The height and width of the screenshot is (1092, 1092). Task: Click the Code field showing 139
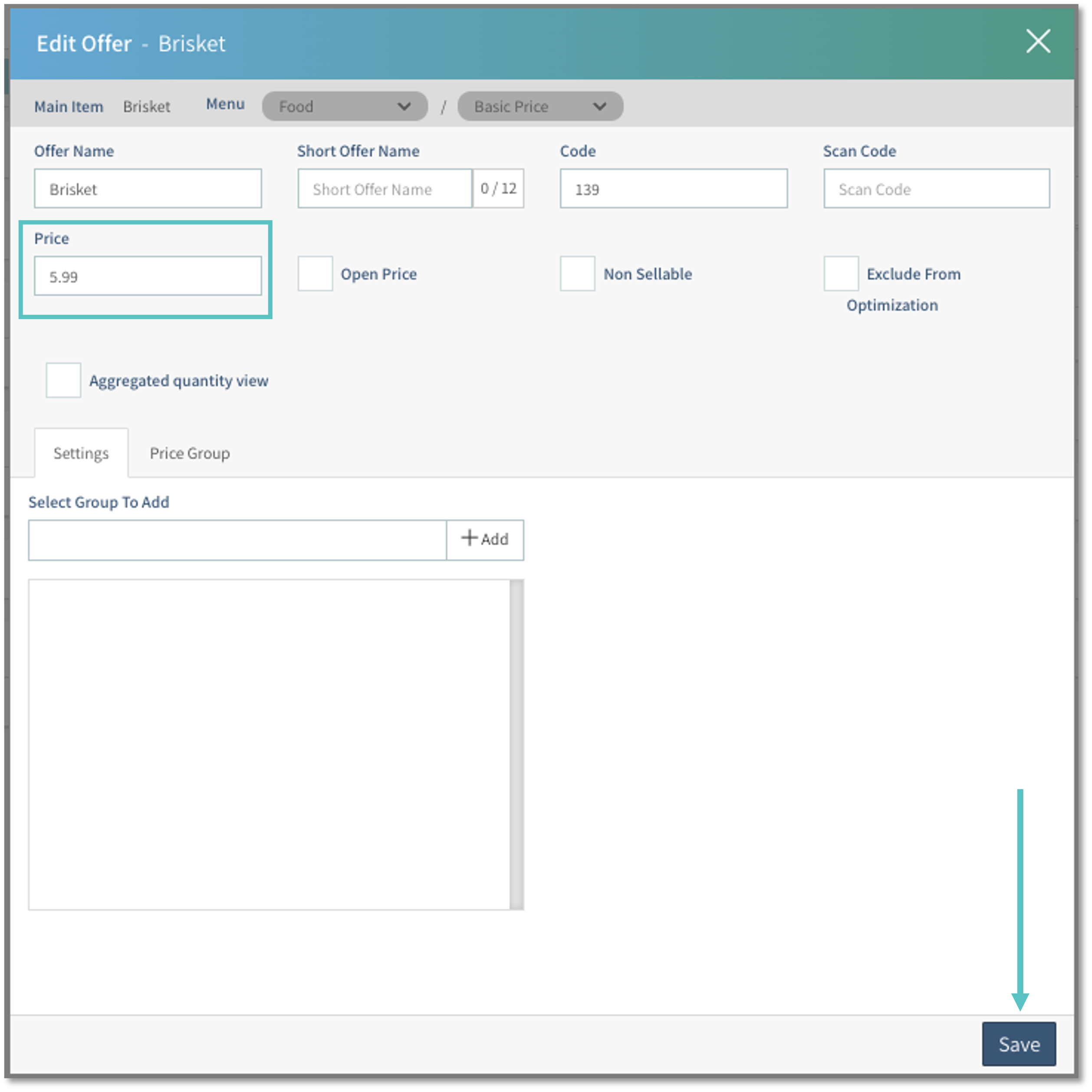click(x=673, y=189)
